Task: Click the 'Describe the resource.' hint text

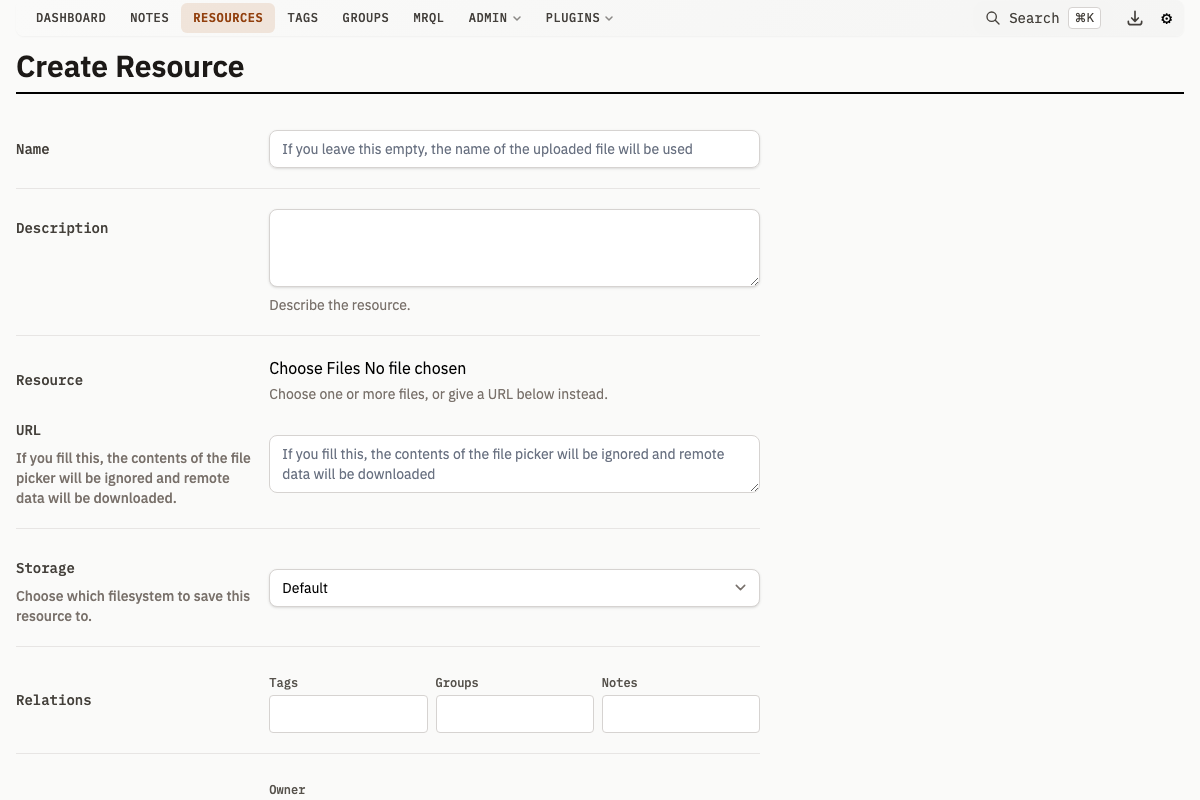Action: point(340,305)
